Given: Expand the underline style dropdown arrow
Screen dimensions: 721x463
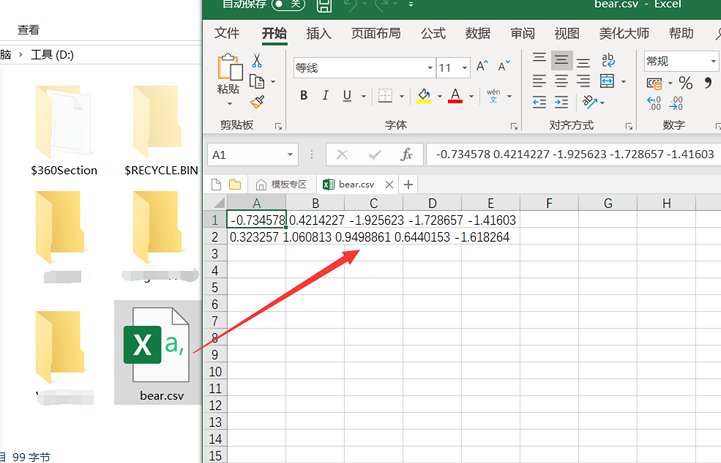Looking at the screenshot, I should [364, 96].
